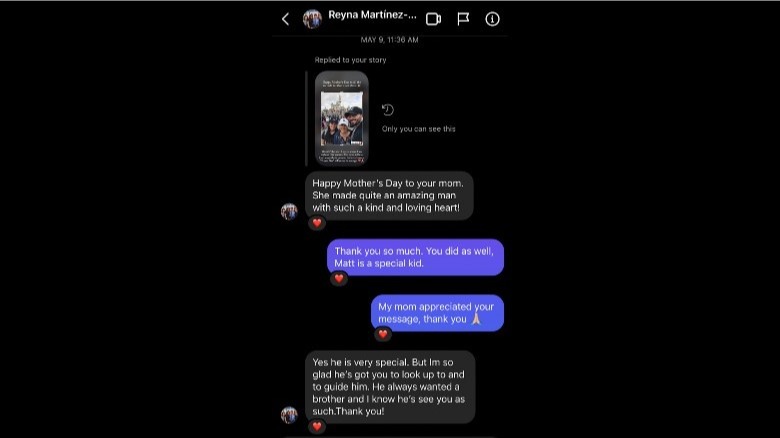Image resolution: width=780 pixels, height=438 pixels.
Task: Open the story thumbnail with the castle photo
Action: [342, 118]
